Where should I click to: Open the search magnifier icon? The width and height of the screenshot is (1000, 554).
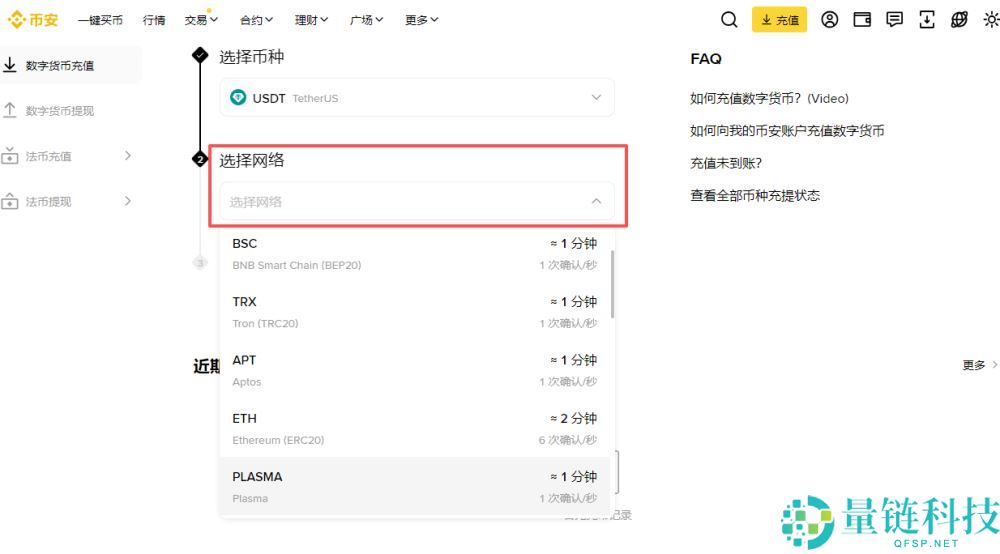click(729, 20)
